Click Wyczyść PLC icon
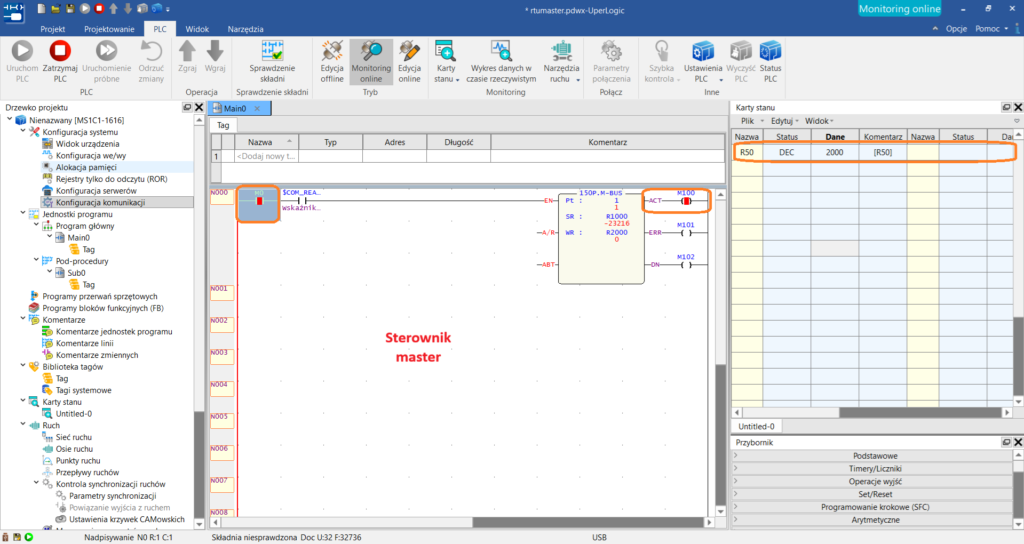Viewport: 1024px width, 544px height. click(x=741, y=51)
